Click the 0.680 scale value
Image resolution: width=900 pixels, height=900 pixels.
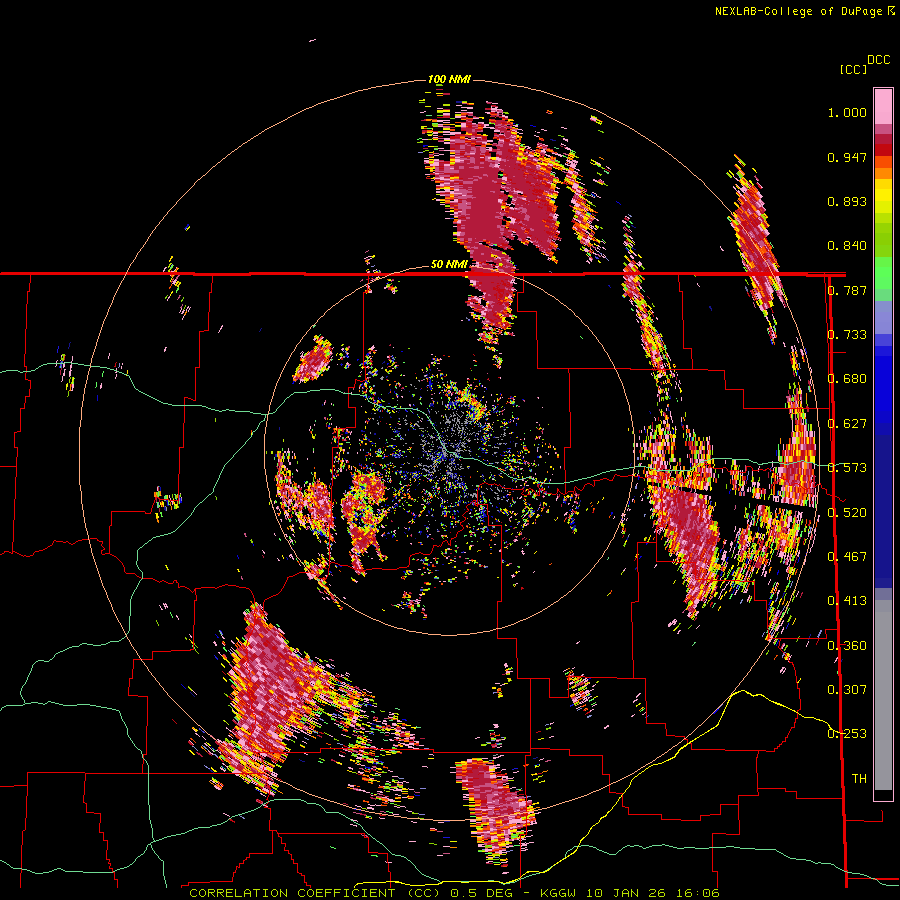847,379
